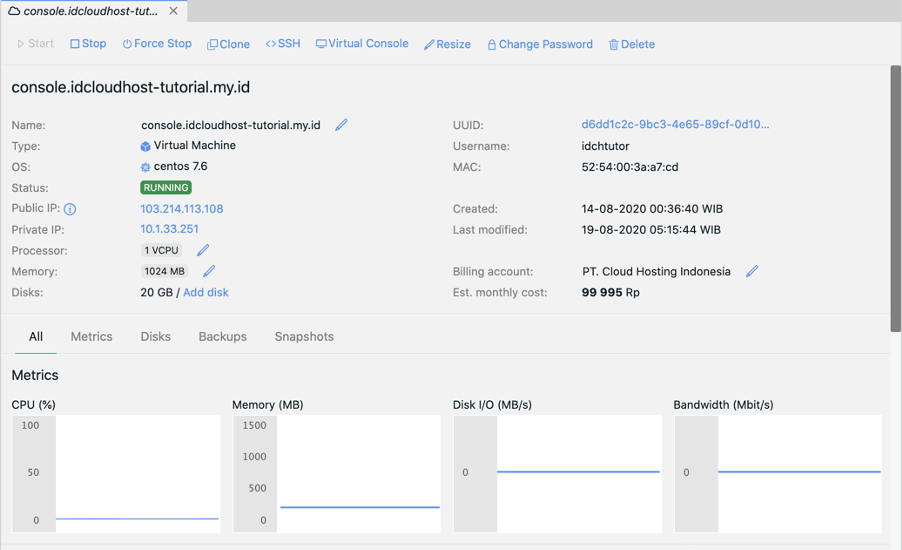902x550 pixels.
Task: Switch to the Snapshots tab
Action: [304, 337]
